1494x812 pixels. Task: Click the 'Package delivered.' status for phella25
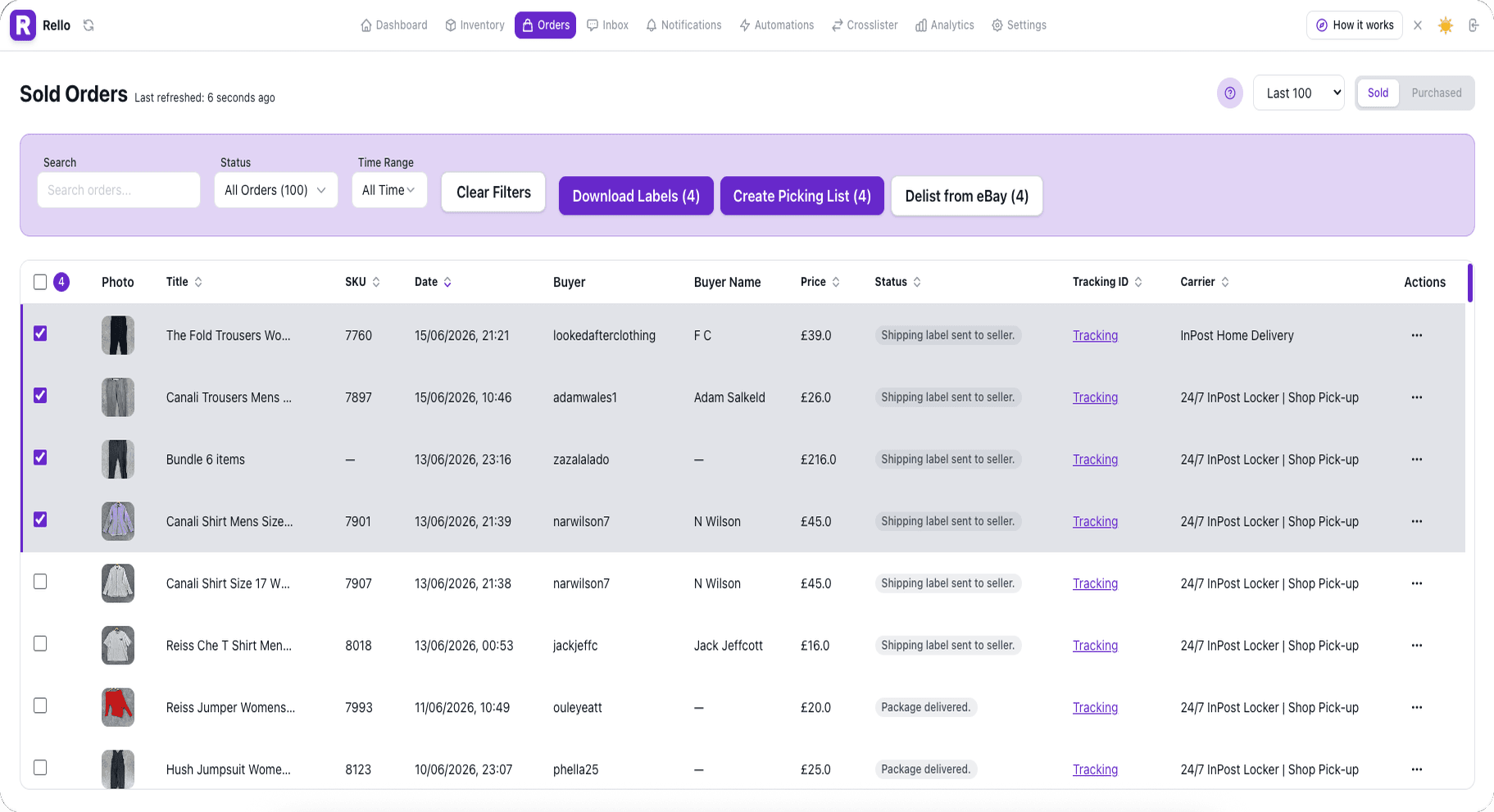(x=926, y=769)
